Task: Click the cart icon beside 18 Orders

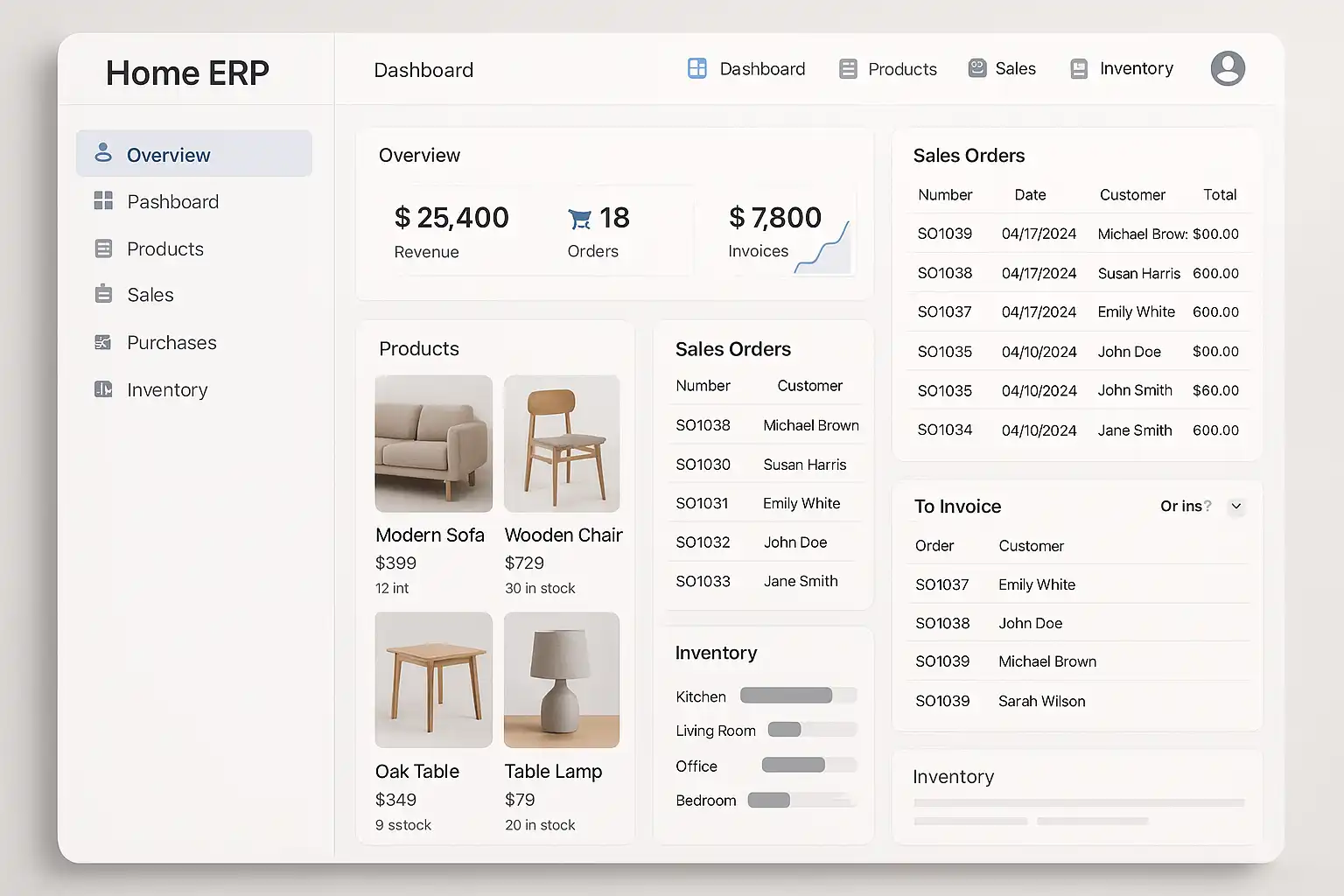Action: (579, 218)
